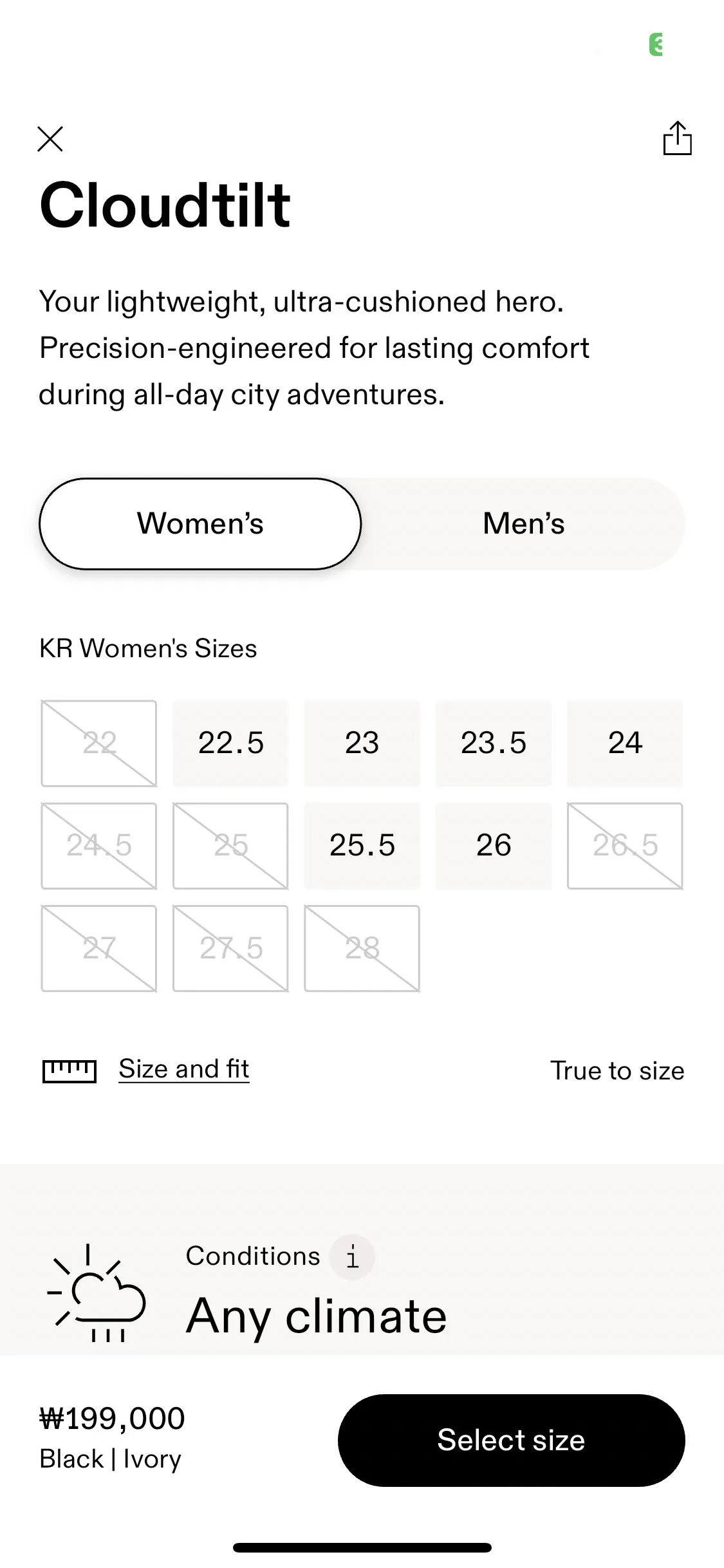
Task: Close the Cloudtilt product sheet
Action: (50, 139)
